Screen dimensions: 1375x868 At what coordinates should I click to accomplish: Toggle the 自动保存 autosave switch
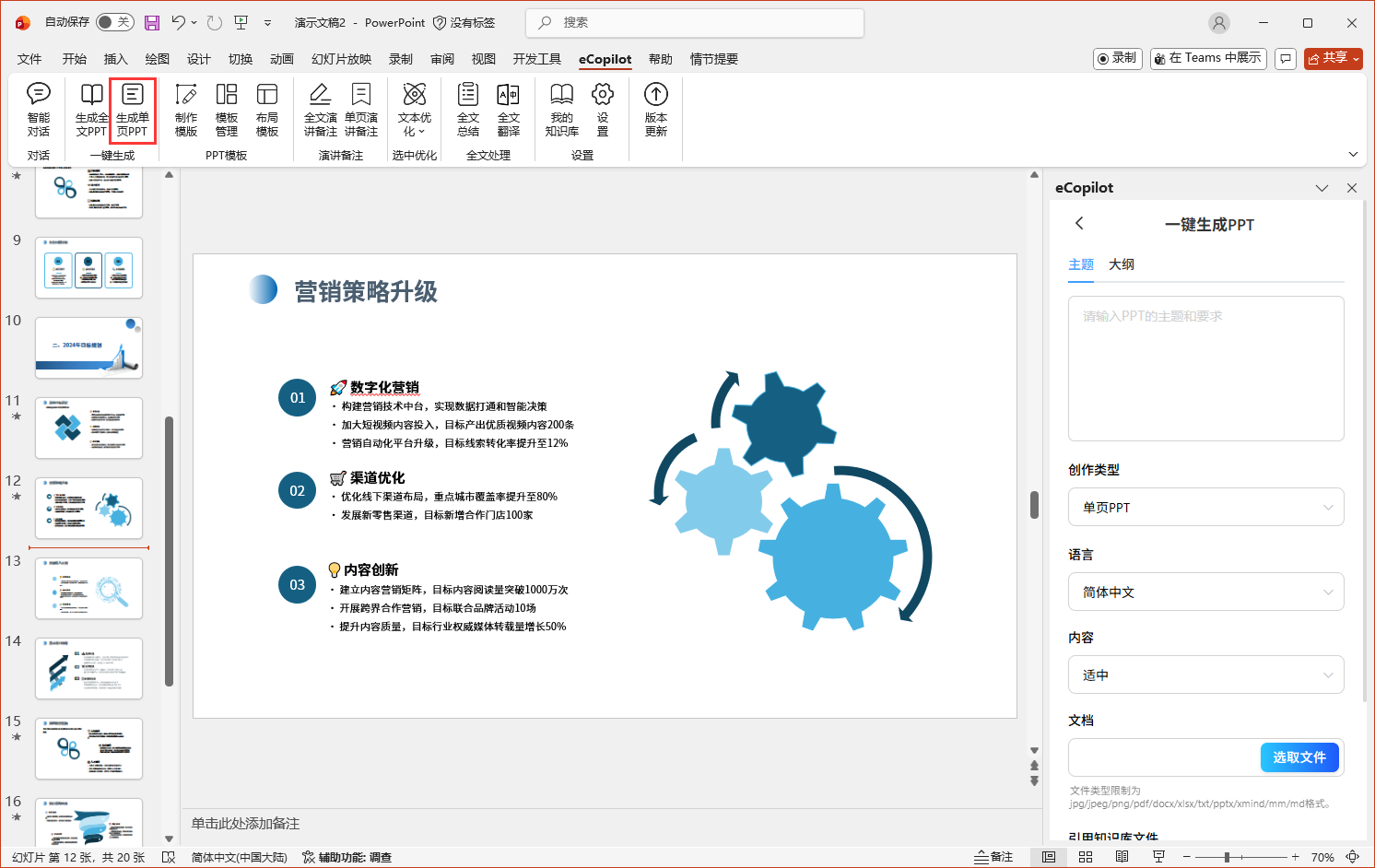[114, 22]
